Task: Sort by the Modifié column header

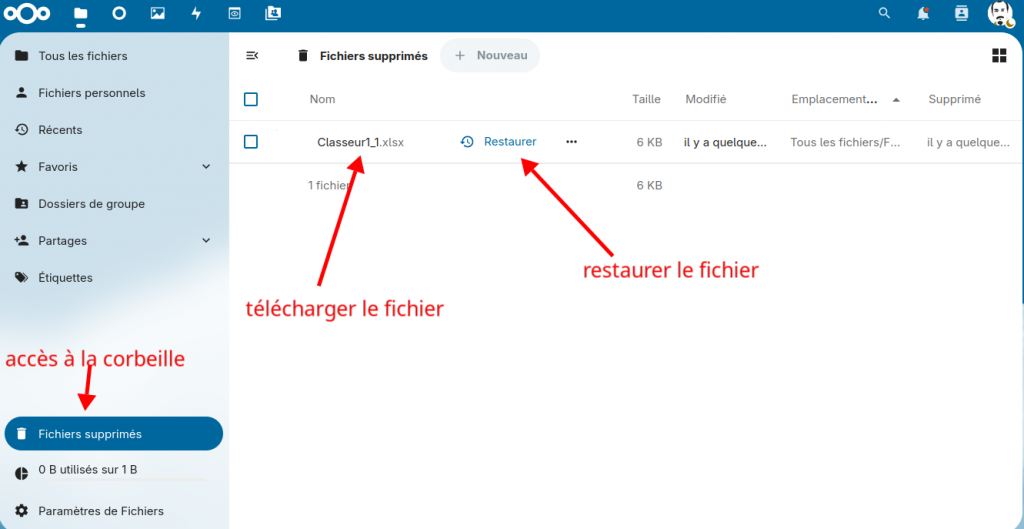Action: [x=706, y=99]
